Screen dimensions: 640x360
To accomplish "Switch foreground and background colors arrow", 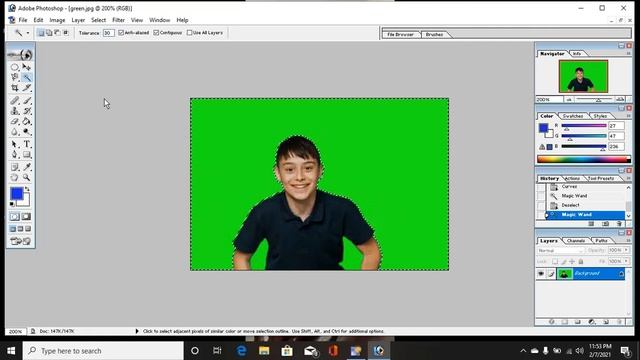I will tap(27, 189).
